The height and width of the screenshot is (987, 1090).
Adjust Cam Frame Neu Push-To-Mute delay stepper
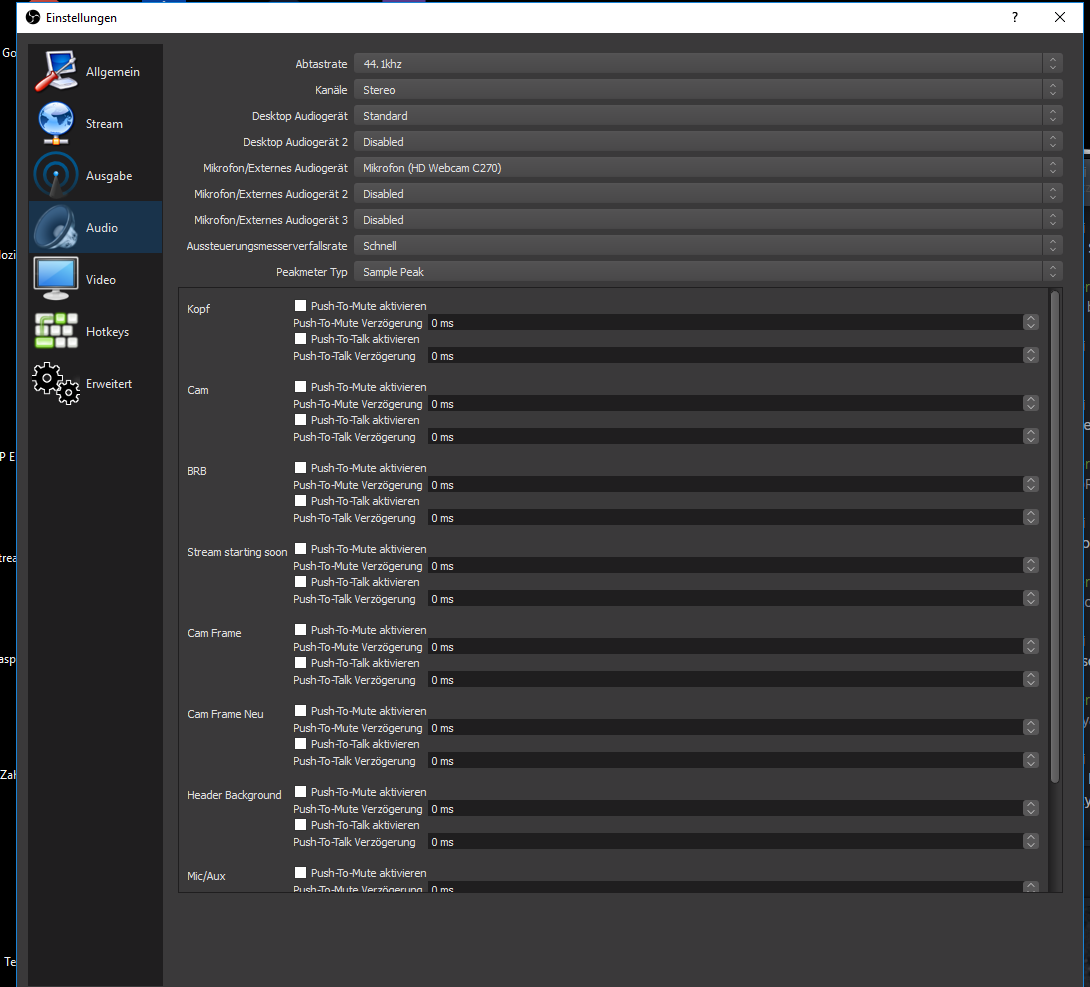pos(1031,727)
